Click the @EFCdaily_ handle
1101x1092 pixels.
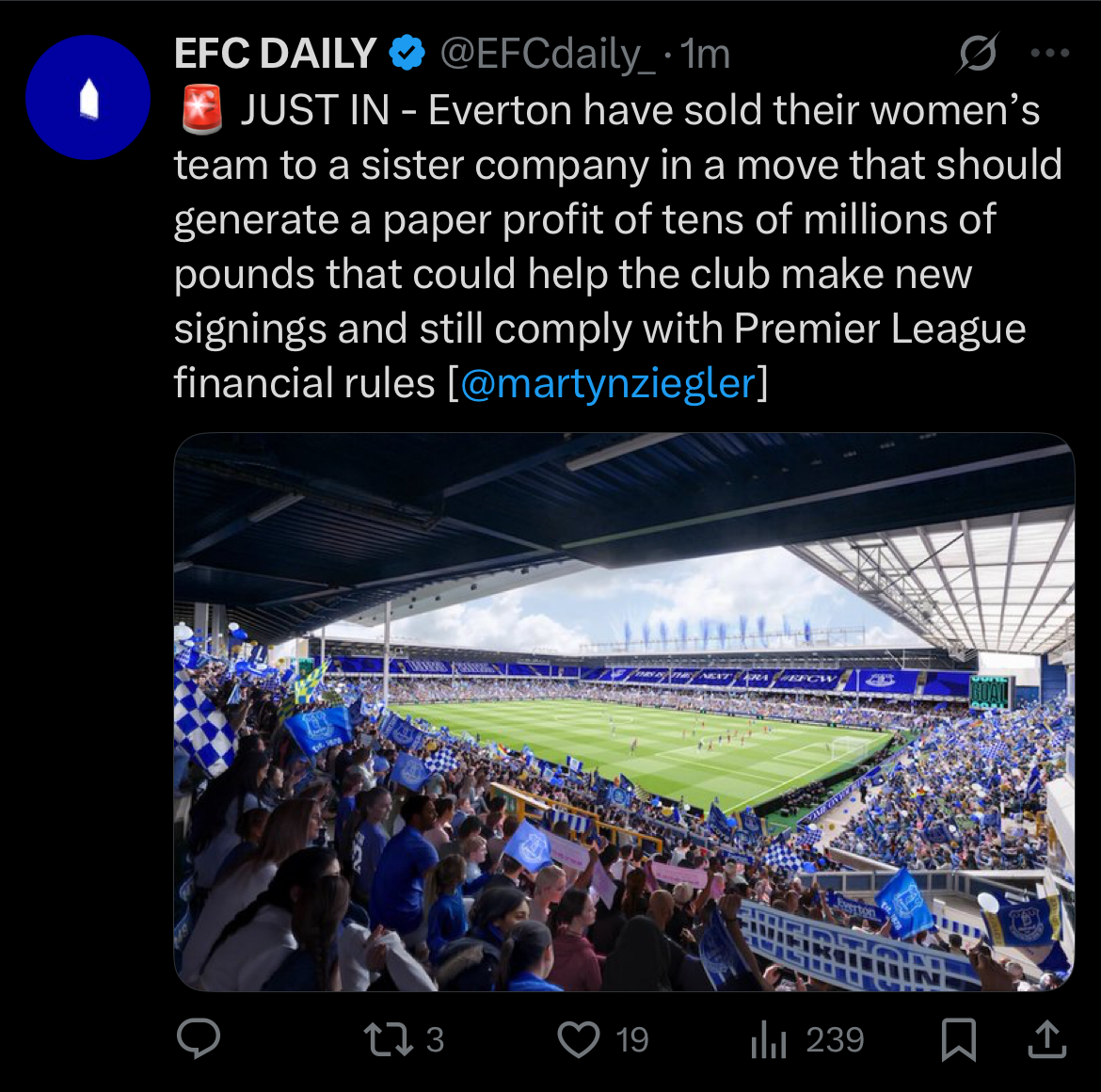pos(547,54)
